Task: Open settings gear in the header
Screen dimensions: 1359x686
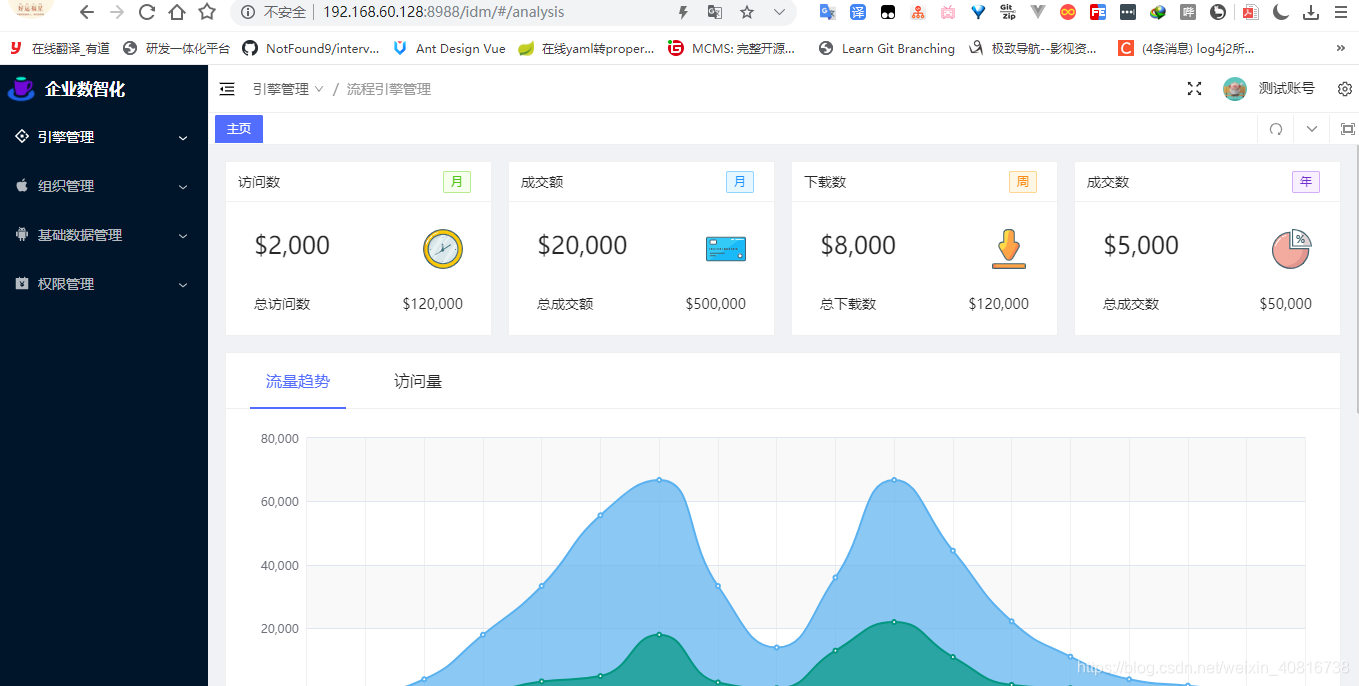Action: pyautogui.click(x=1345, y=89)
